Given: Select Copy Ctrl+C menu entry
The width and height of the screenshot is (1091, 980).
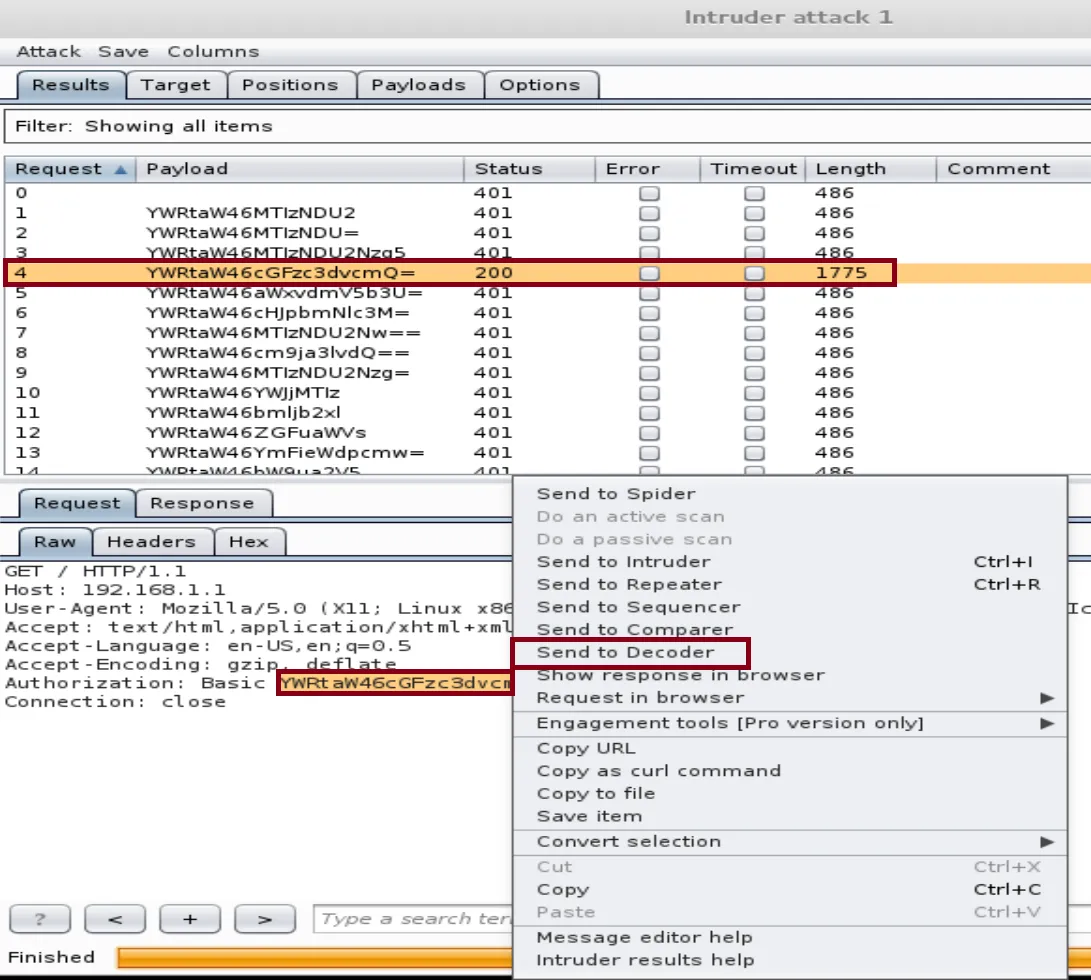Looking at the screenshot, I should tap(790, 890).
